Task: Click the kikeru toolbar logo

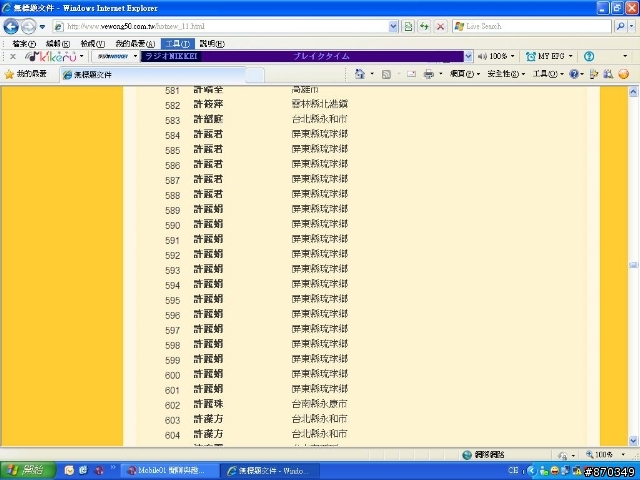Action: (51, 56)
